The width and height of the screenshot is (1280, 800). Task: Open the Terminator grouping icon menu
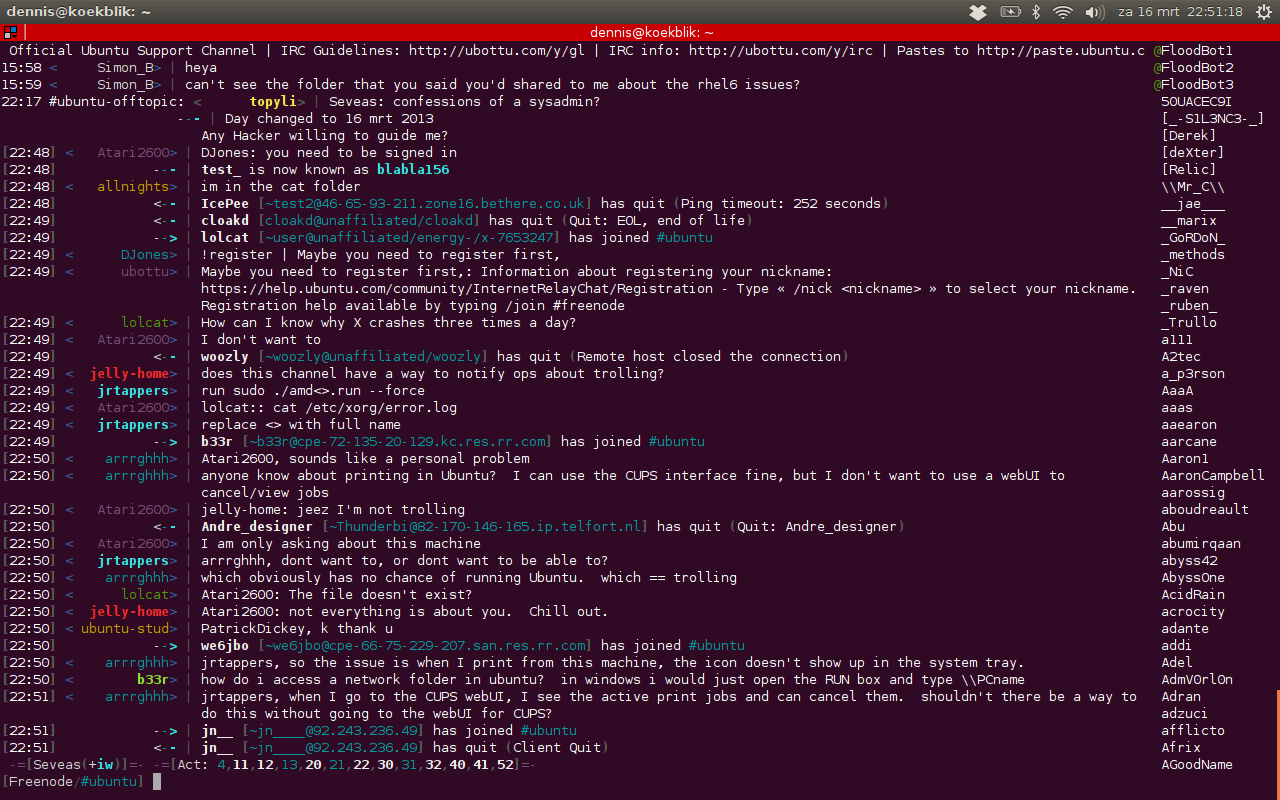10,32
